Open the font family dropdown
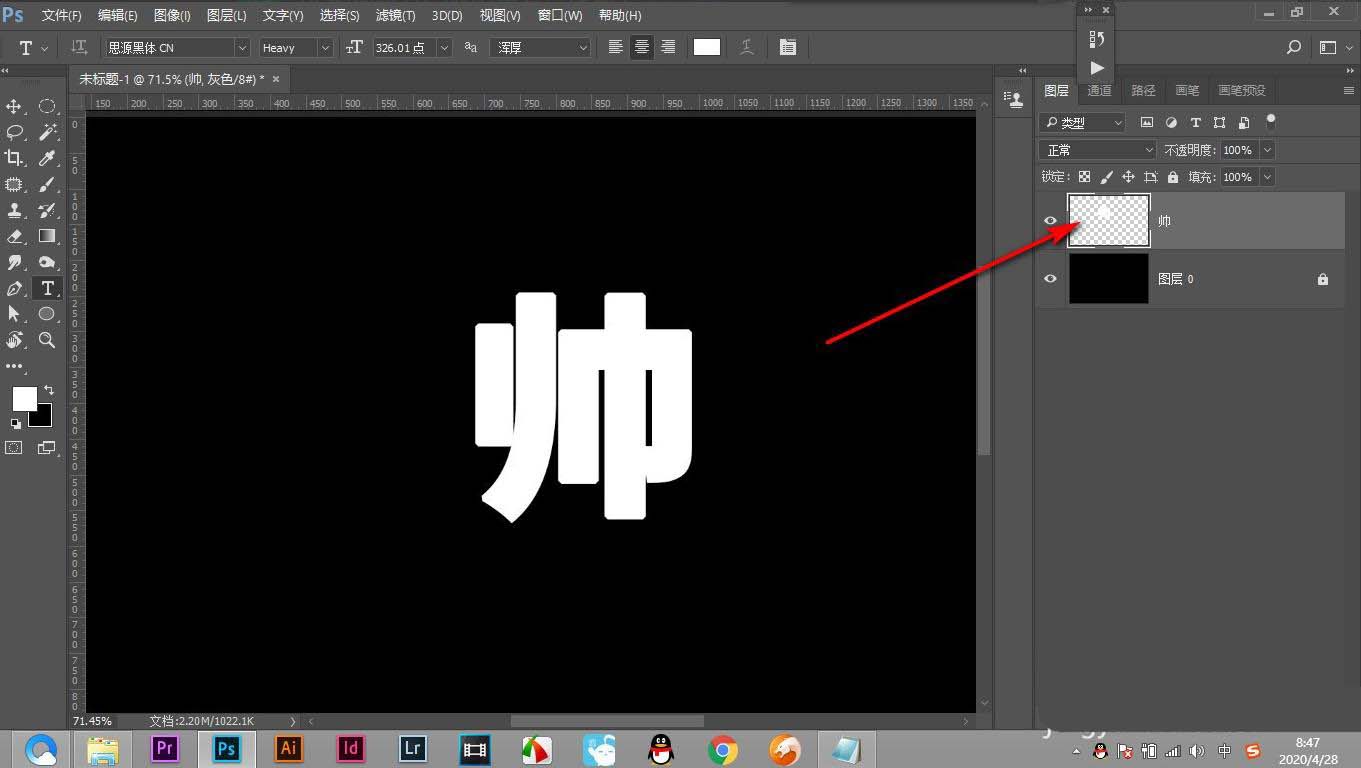Viewport: 1361px width, 768px height. (242, 47)
